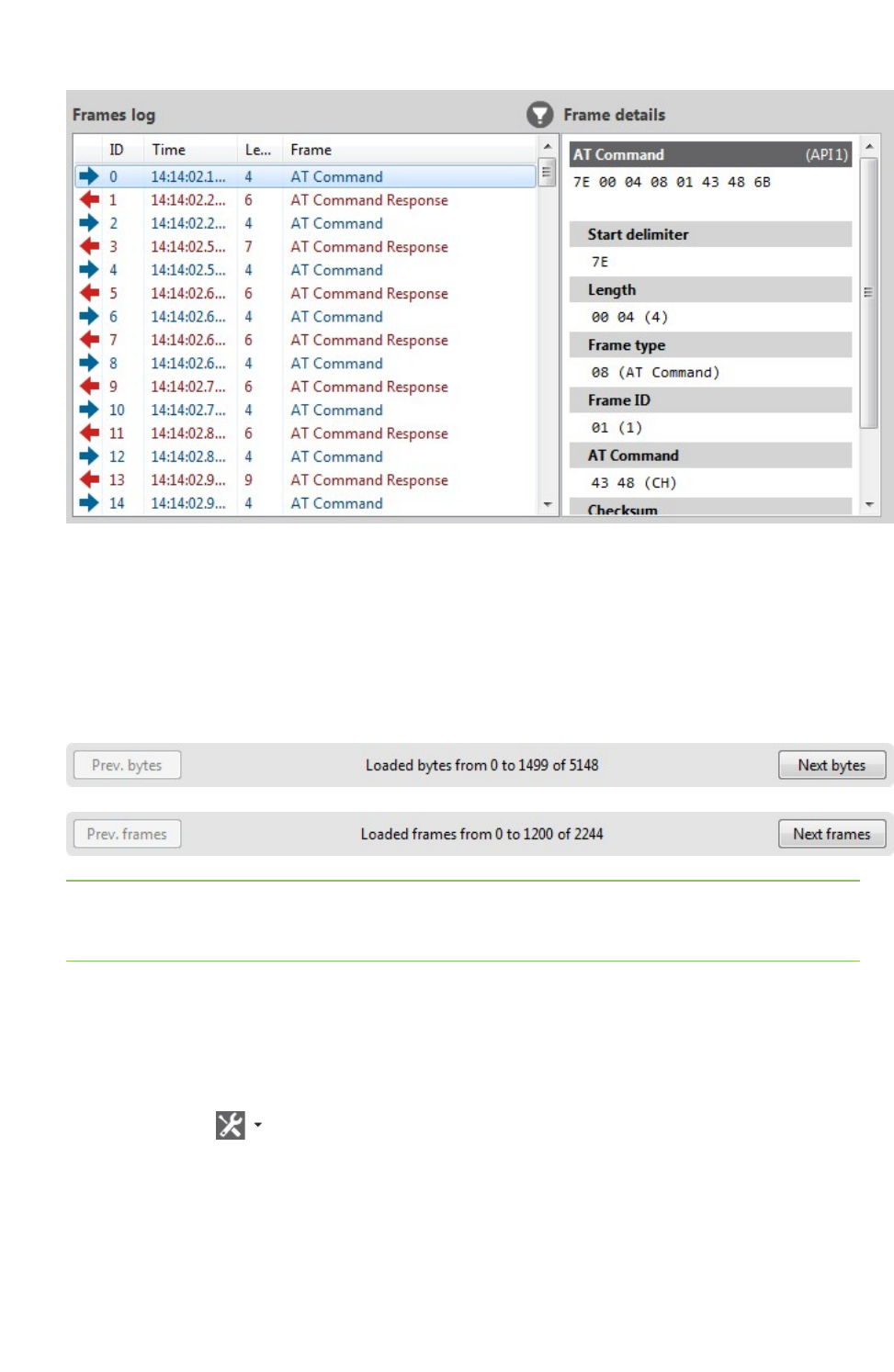Click Loaded bytes from 0 to 1499 text
The width and height of the screenshot is (894, 1372).
click(481, 765)
